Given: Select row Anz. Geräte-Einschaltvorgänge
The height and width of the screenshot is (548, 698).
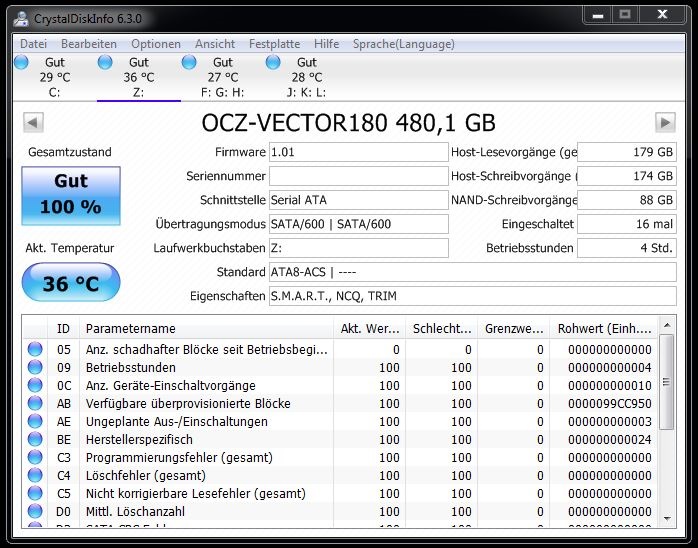Looking at the screenshot, I should pos(340,386).
